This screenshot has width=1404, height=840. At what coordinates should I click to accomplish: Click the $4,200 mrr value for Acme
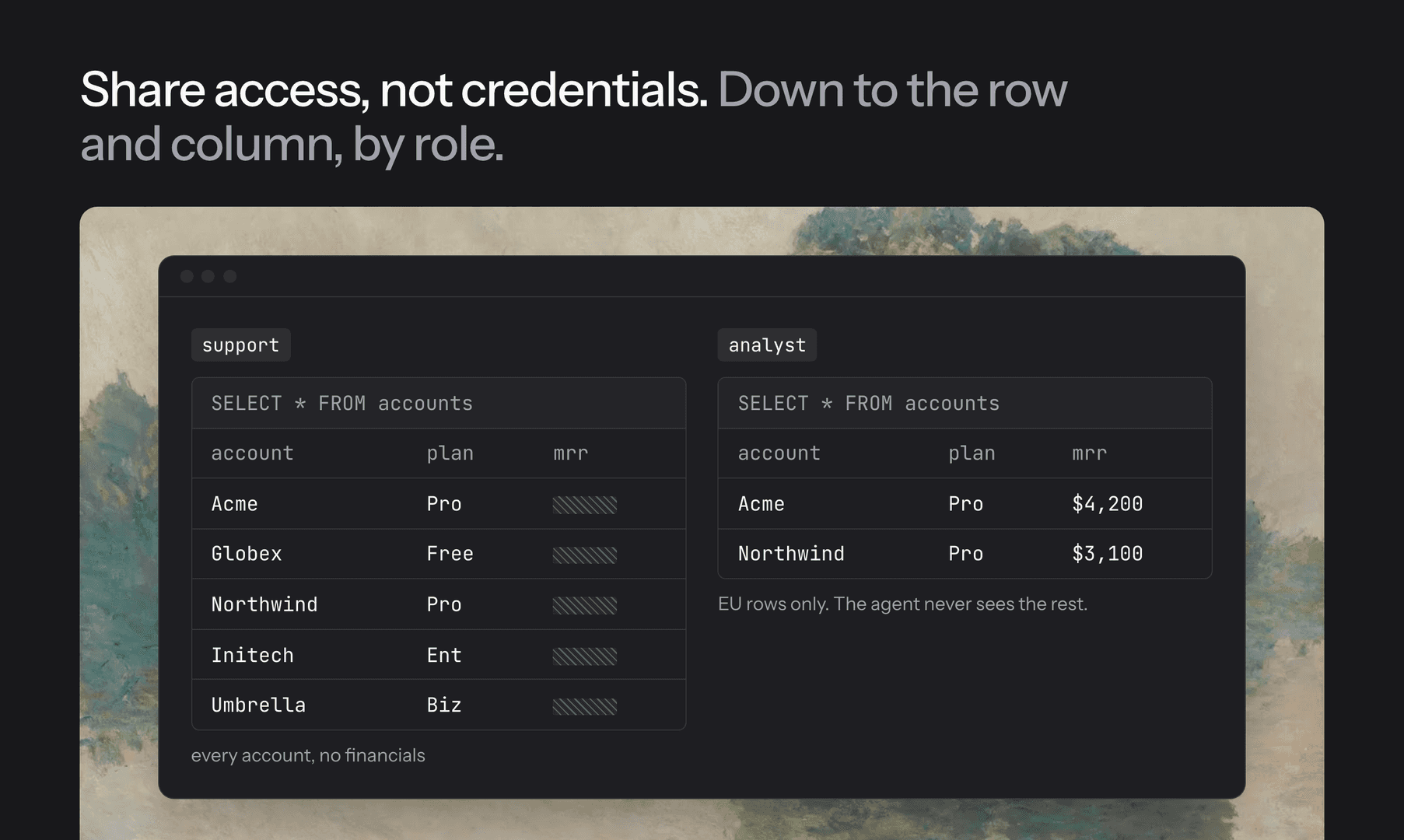click(x=1108, y=504)
